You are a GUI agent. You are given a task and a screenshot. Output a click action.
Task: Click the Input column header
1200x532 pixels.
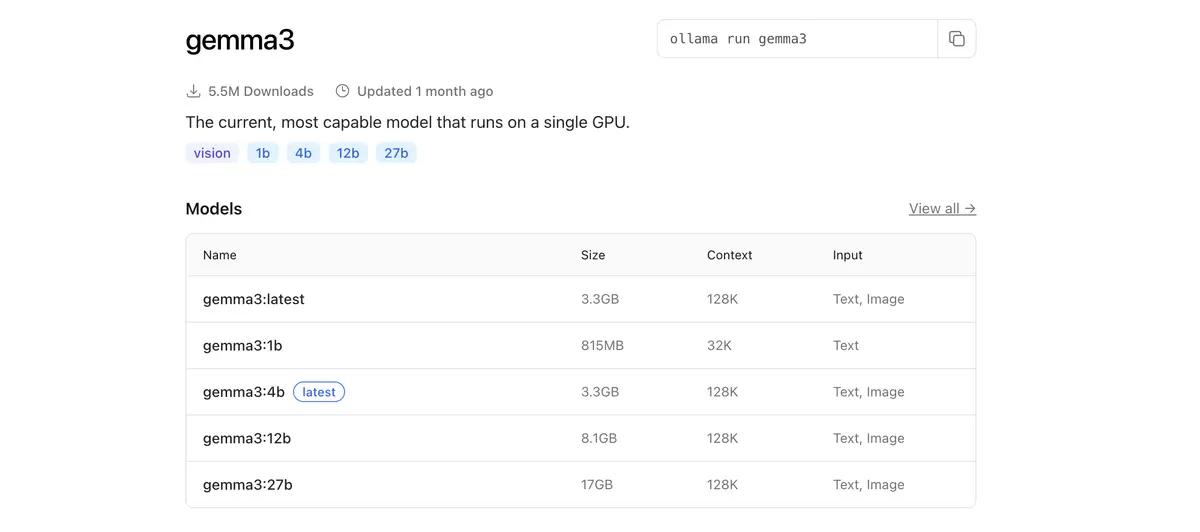[x=848, y=255]
